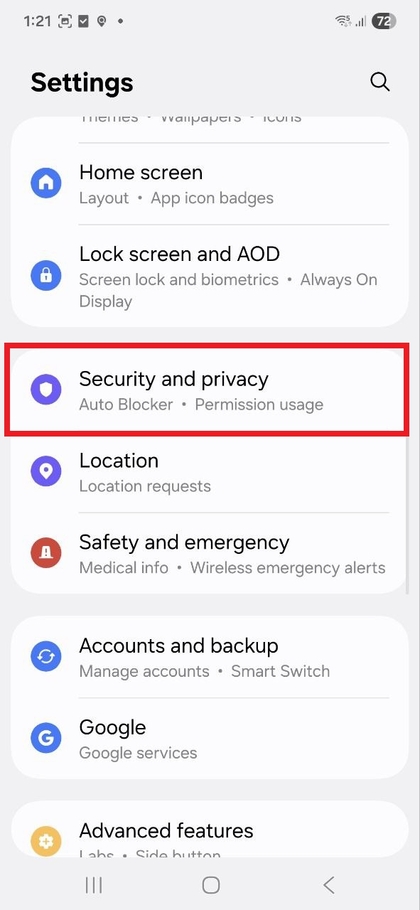Tap the back navigation arrow
420x910 pixels.
click(328, 885)
